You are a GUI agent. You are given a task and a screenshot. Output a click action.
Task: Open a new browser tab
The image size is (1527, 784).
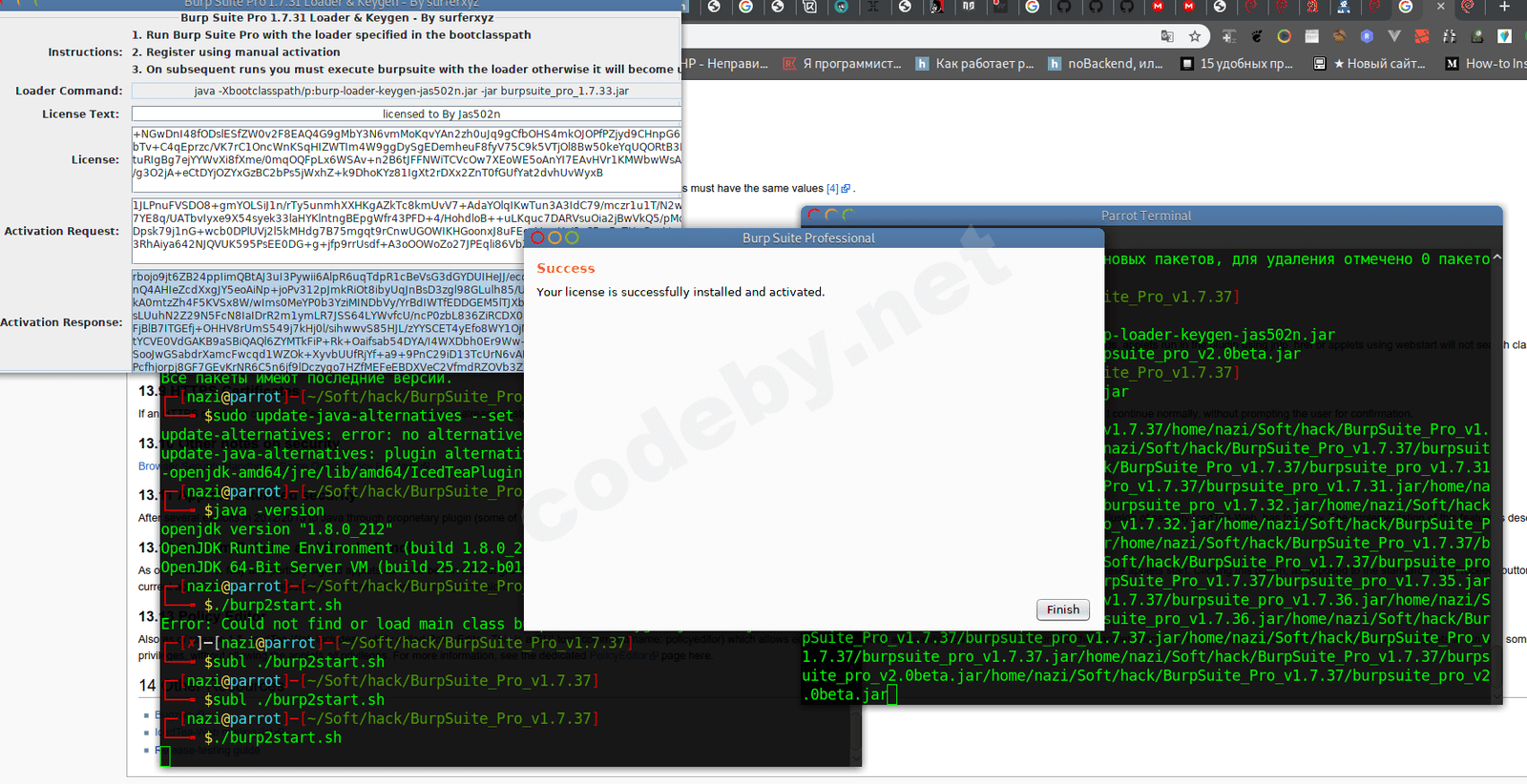pyautogui.click(x=1504, y=7)
